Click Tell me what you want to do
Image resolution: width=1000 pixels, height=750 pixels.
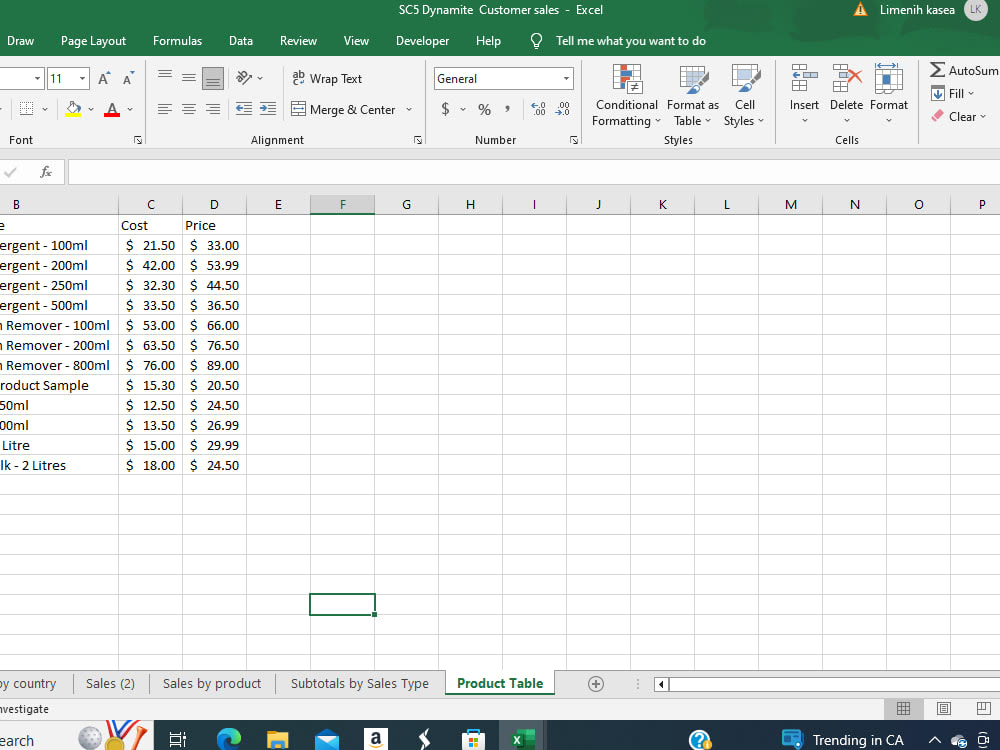point(630,41)
